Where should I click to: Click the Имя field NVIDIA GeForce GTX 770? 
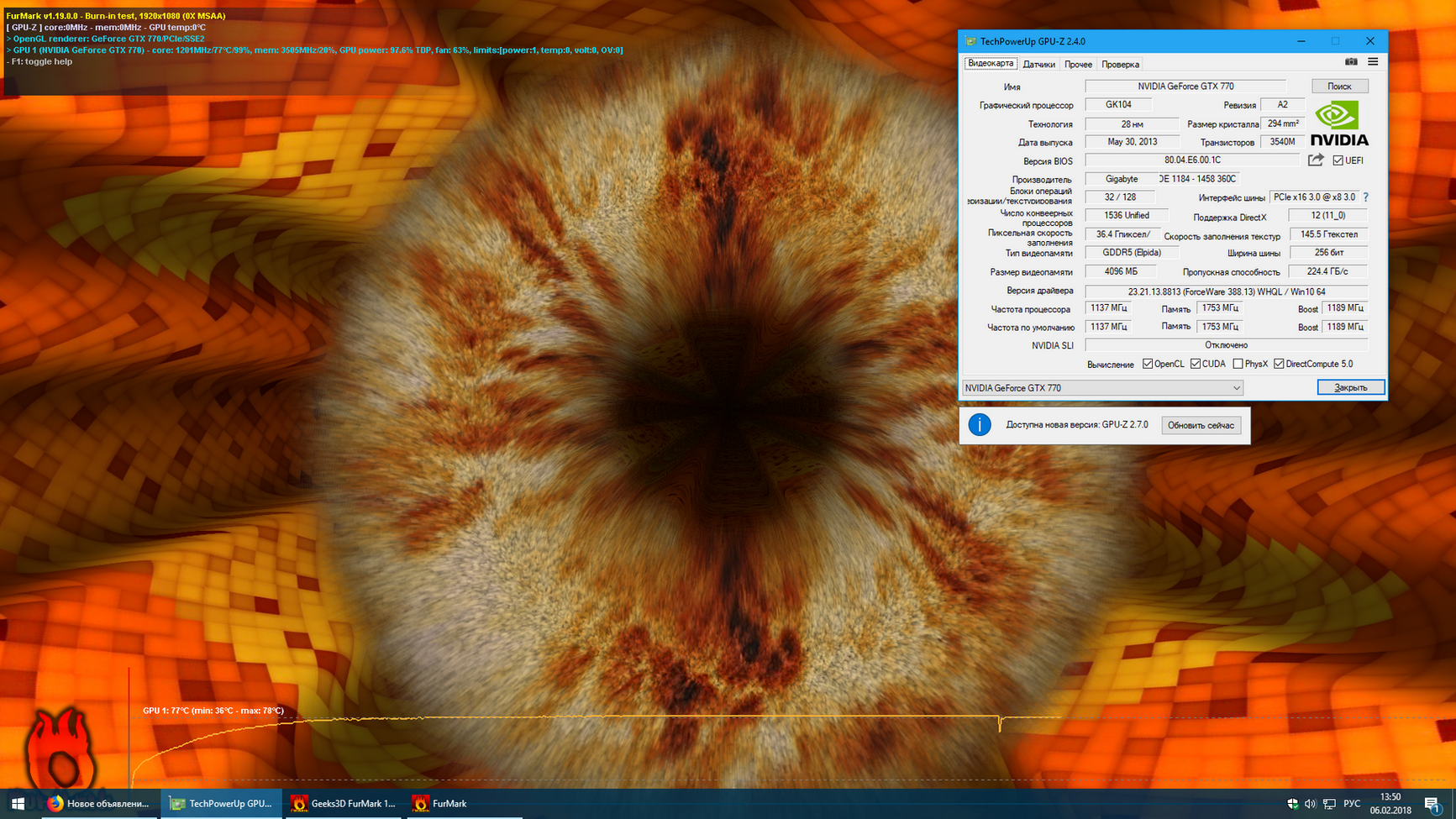coord(1185,87)
